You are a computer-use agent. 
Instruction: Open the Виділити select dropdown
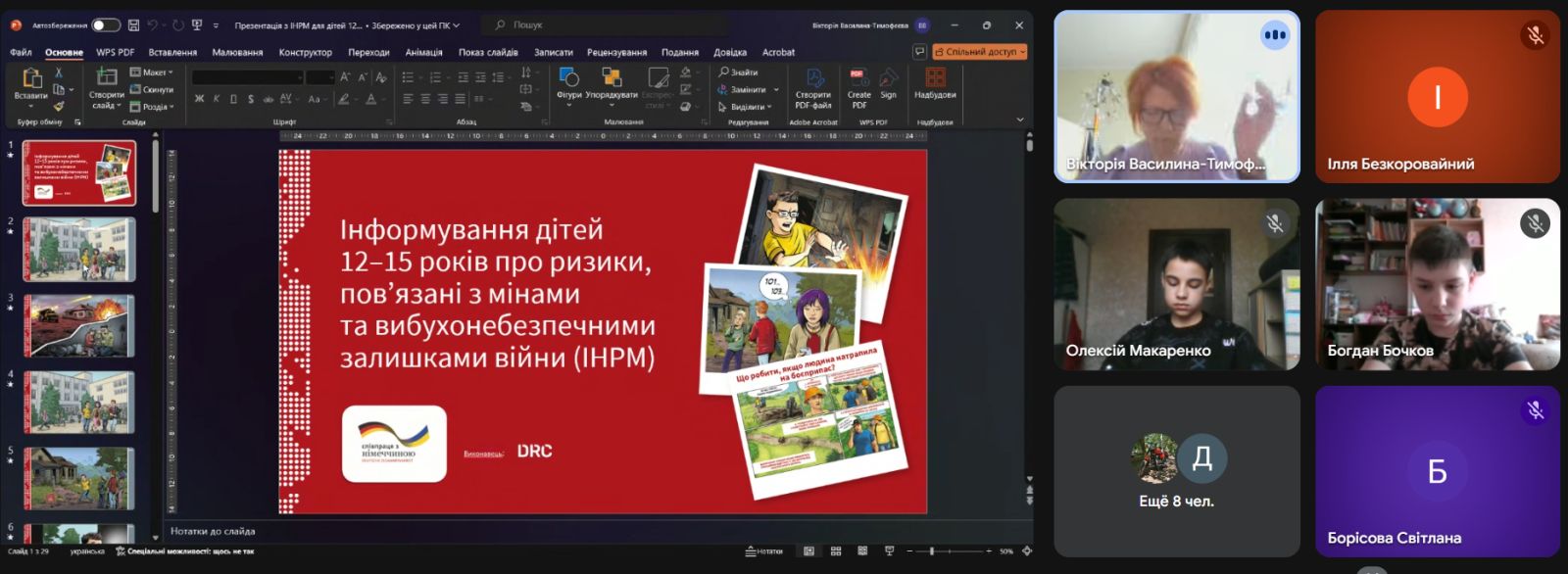(x=746, y=107)
